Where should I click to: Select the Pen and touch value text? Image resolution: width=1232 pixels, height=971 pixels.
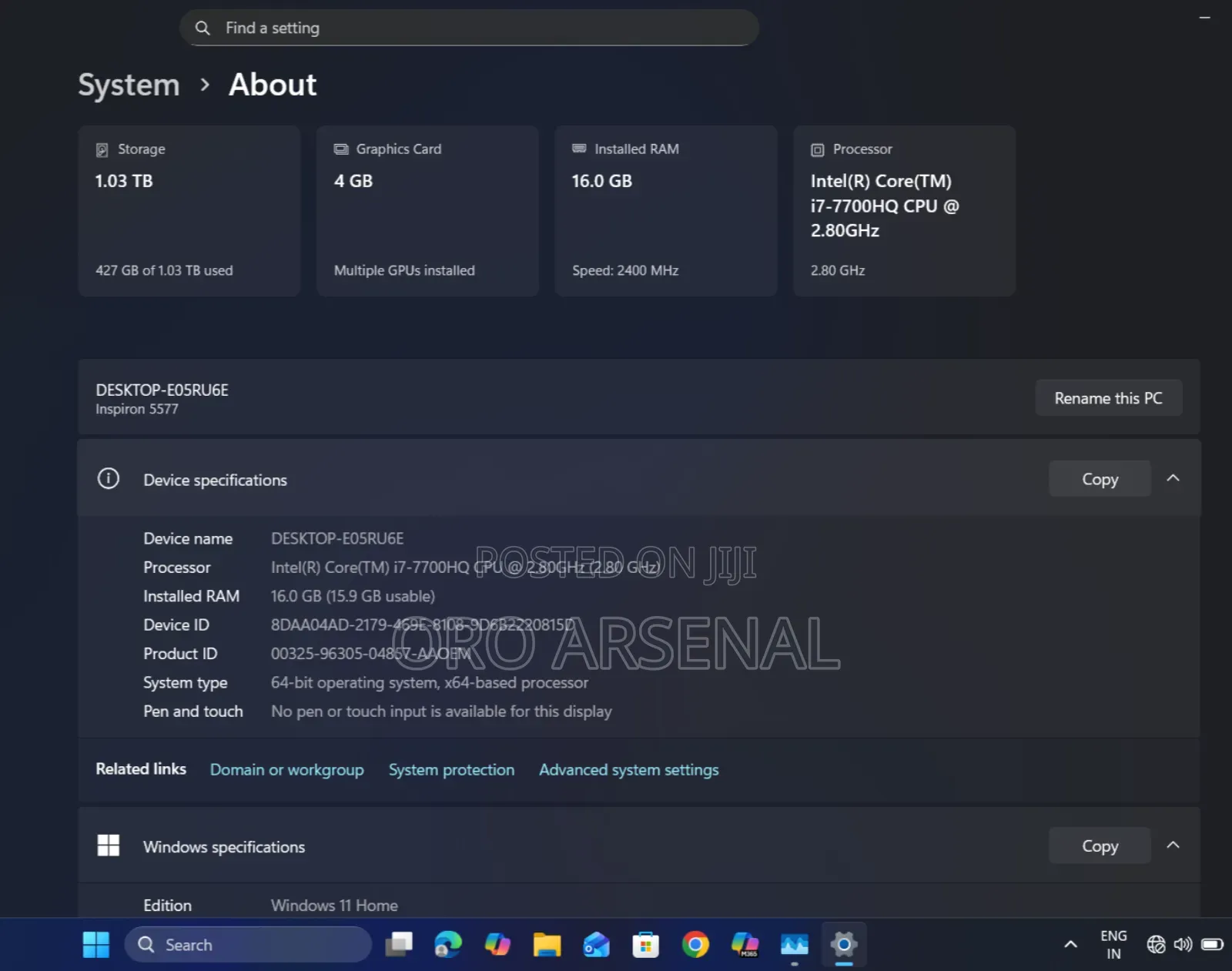click(441, 712)
